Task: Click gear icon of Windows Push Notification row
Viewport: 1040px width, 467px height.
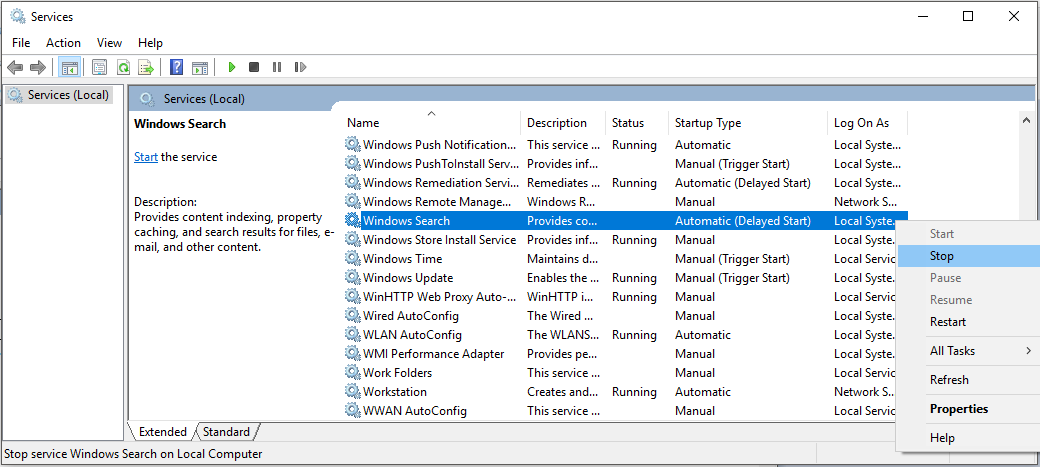Action: pyautogui.click(x=353, y=145)
